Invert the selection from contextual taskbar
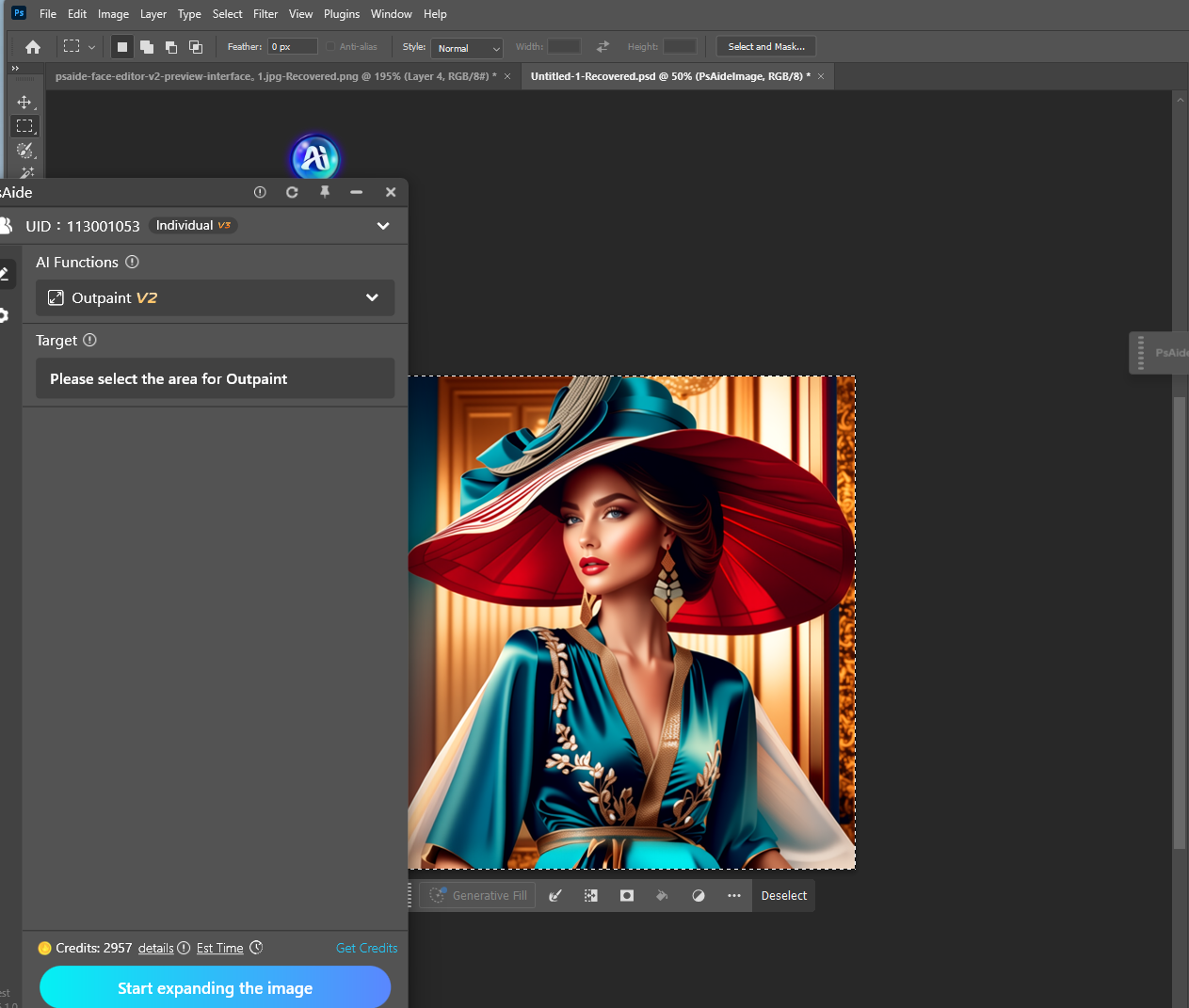 [x=590, y=896]
